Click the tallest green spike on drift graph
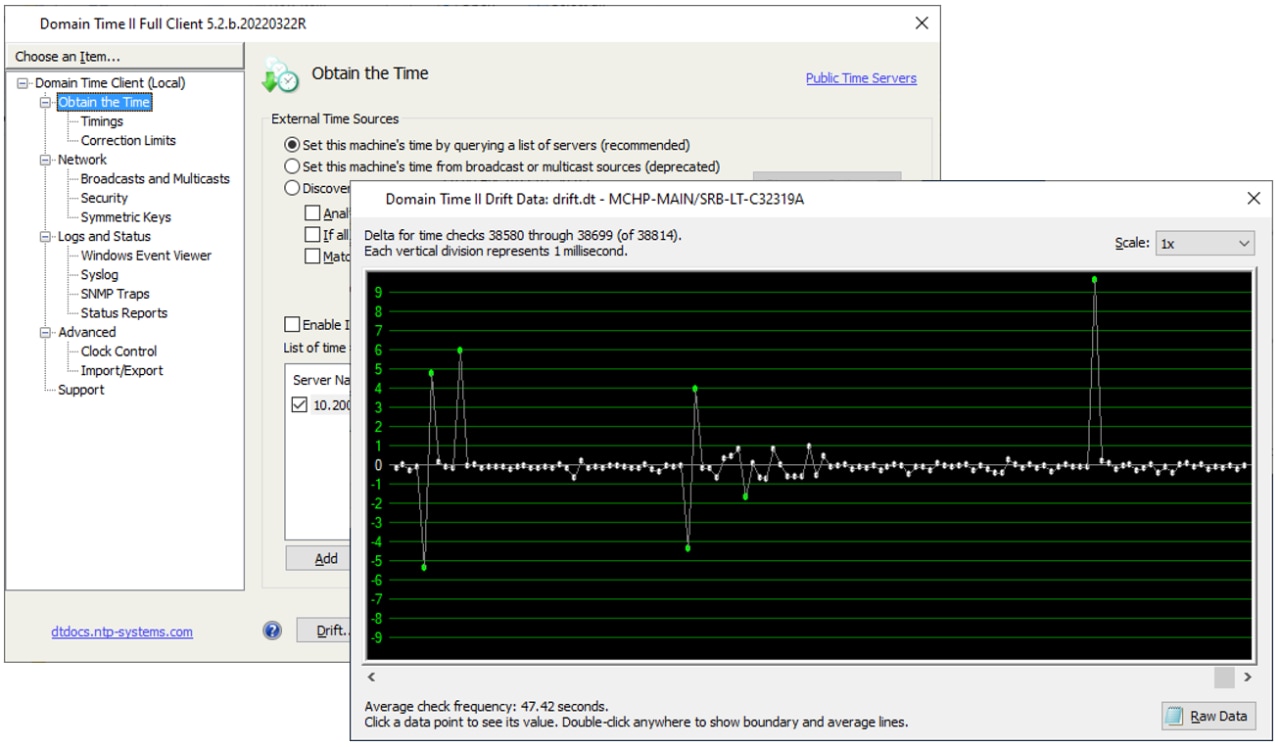Viewport: 1280px width, 747px height. pos(1096,281)
